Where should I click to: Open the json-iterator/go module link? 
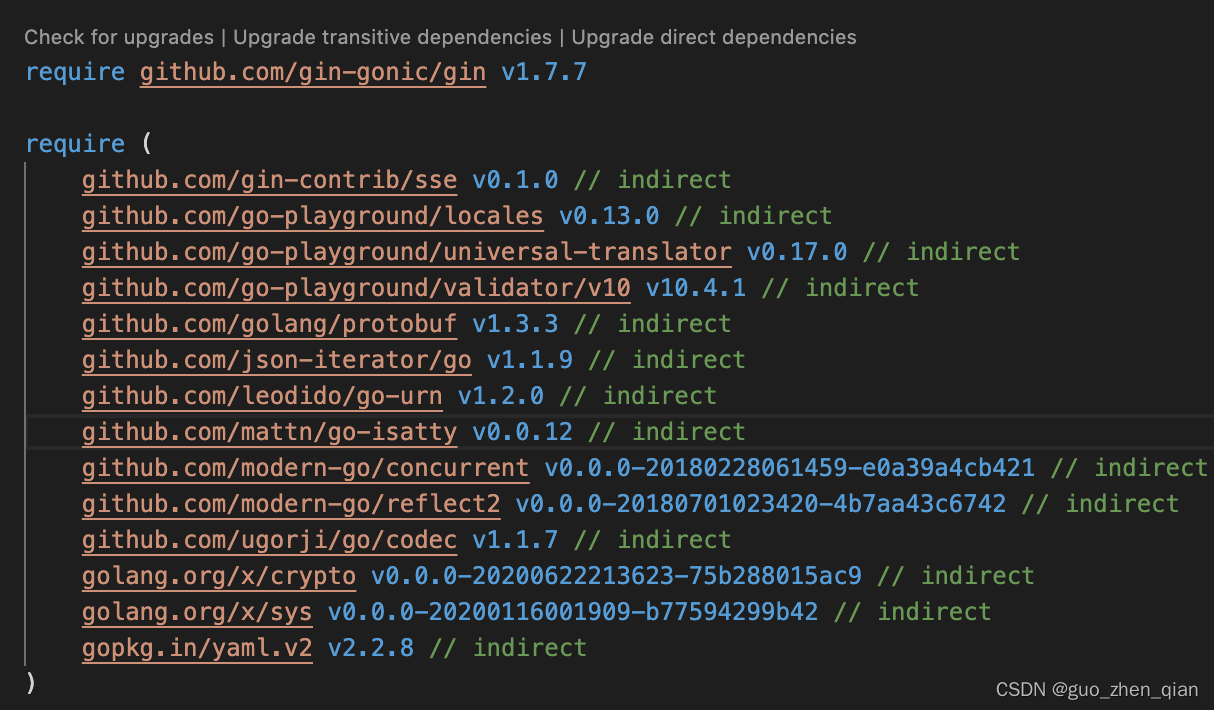(x=277, y=360)
